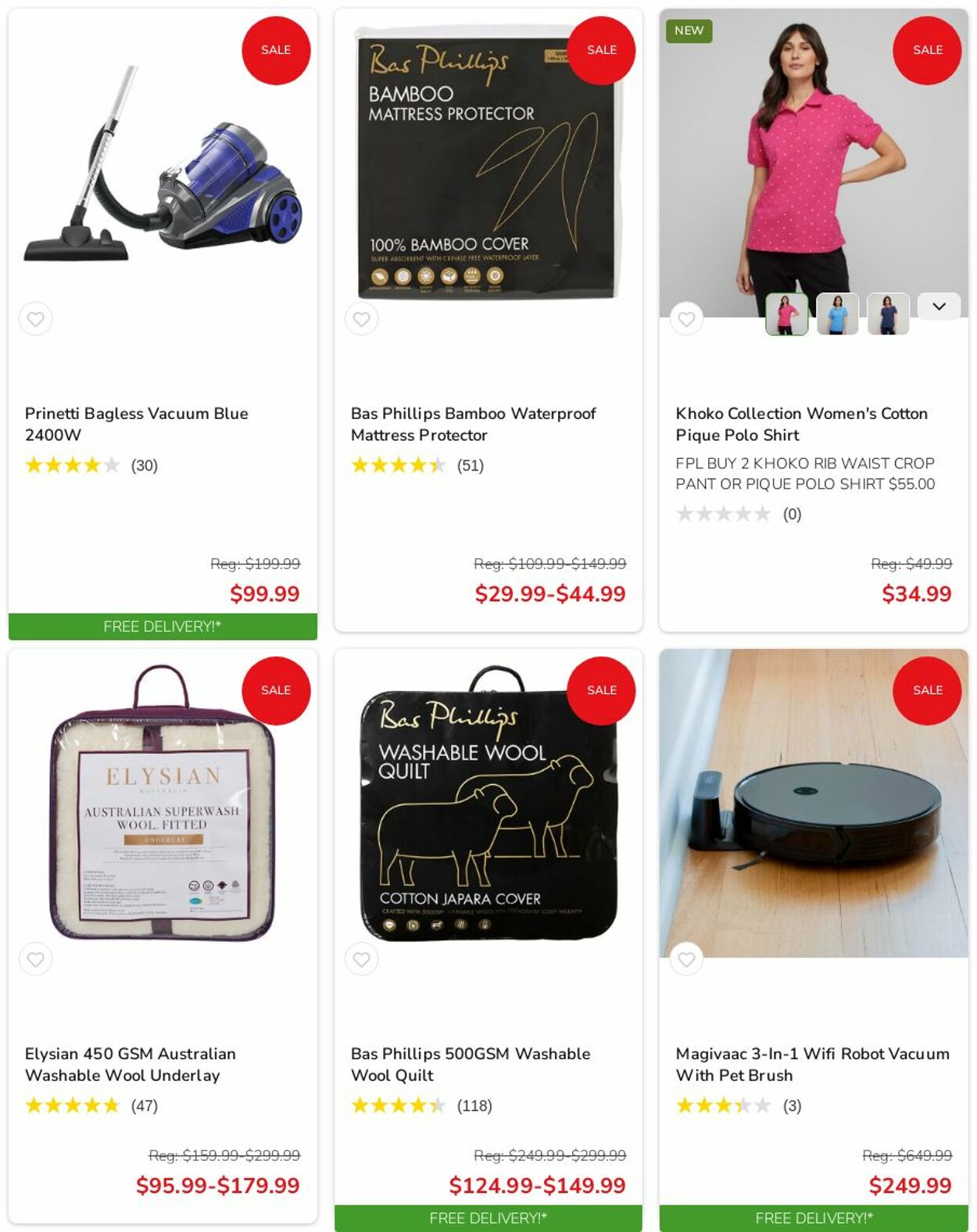Select the pink polo shirt colour thumbnail
Image resolution: width=977 pixels, height=1232 pixels.
[786, 313]
